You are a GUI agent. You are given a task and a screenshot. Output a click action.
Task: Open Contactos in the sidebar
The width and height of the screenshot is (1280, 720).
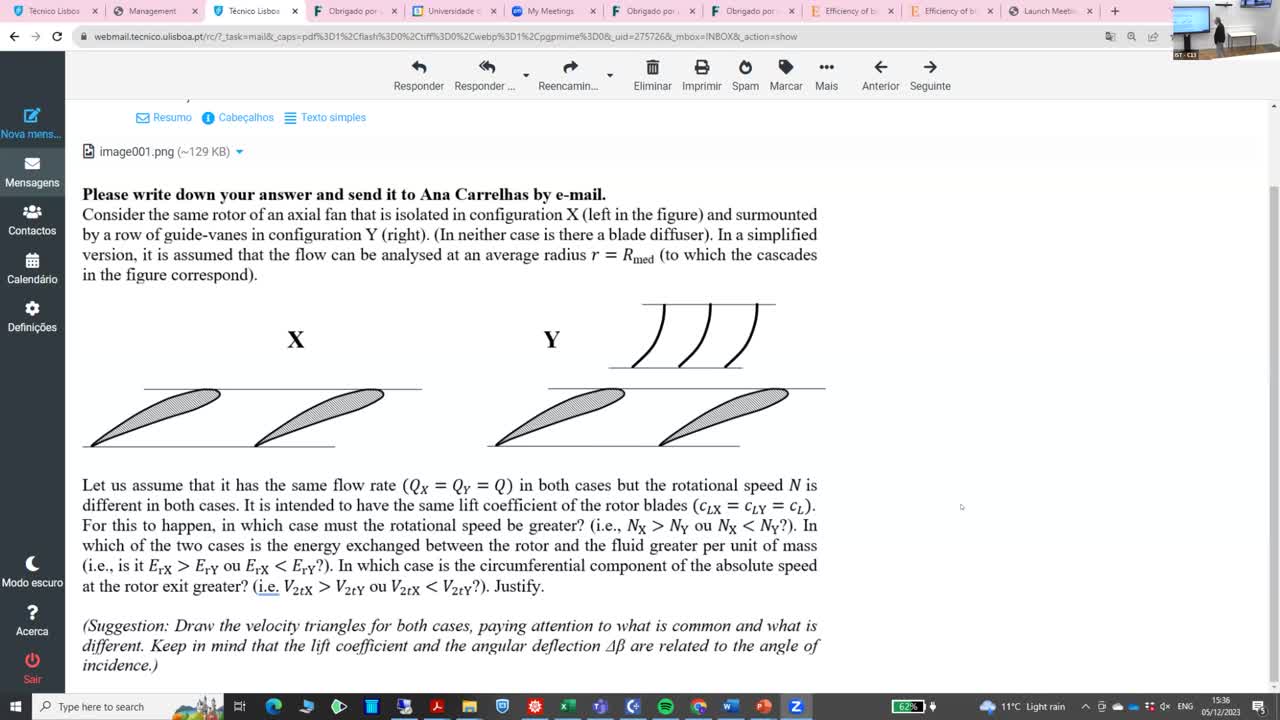click(32, 220)
